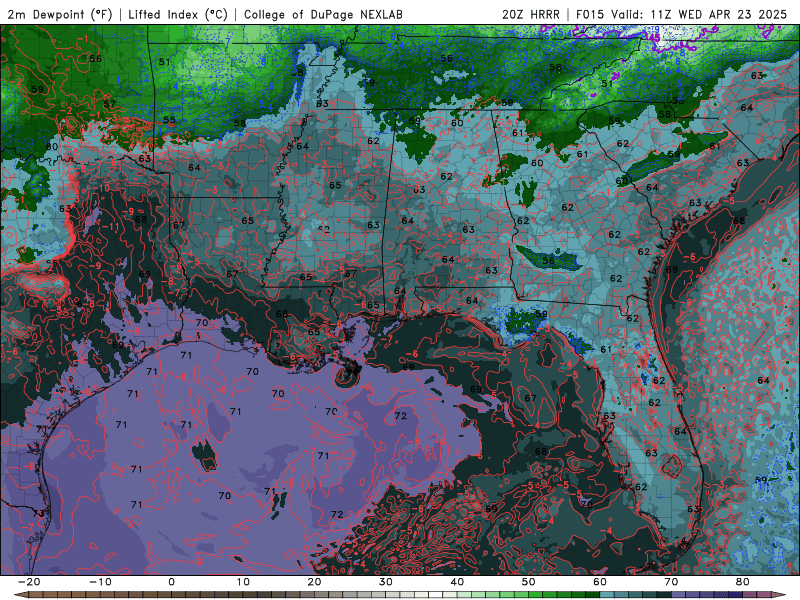Click the purple 45 contour label at top
The height and width of the screenshot is (600, 800).
tap(654, 38)
